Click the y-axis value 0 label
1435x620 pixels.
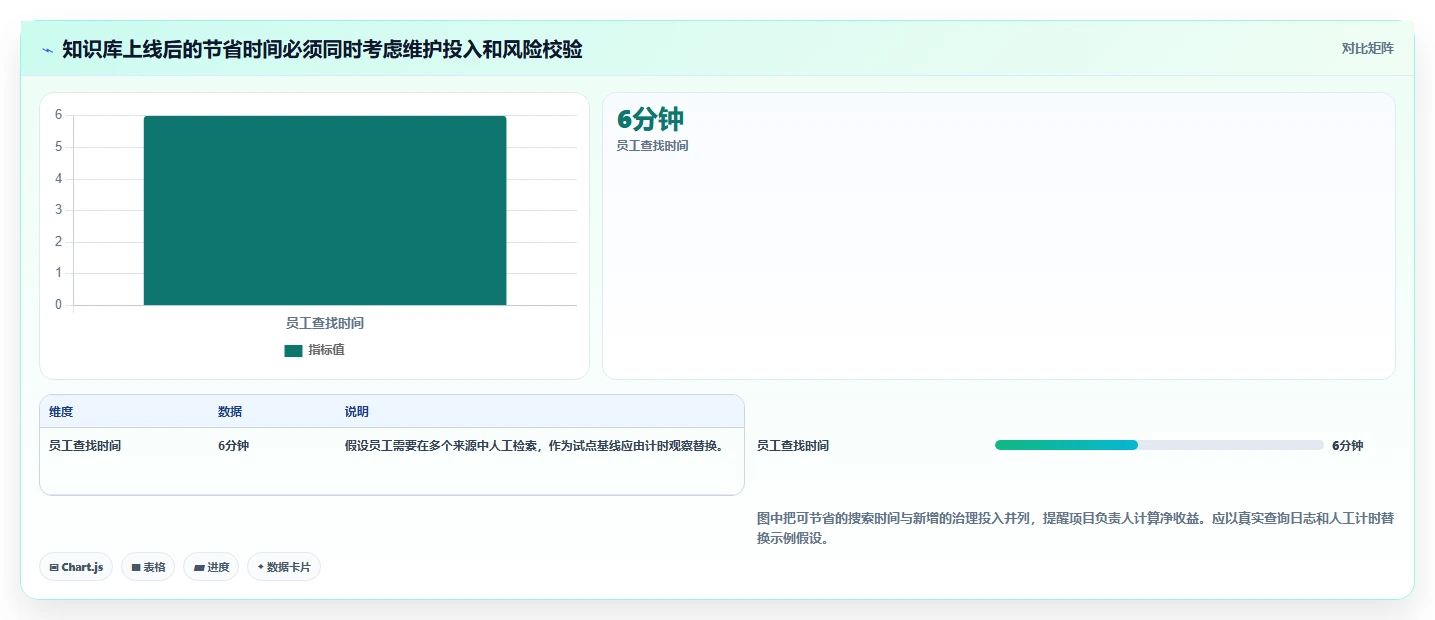click(x=58, y=305)
